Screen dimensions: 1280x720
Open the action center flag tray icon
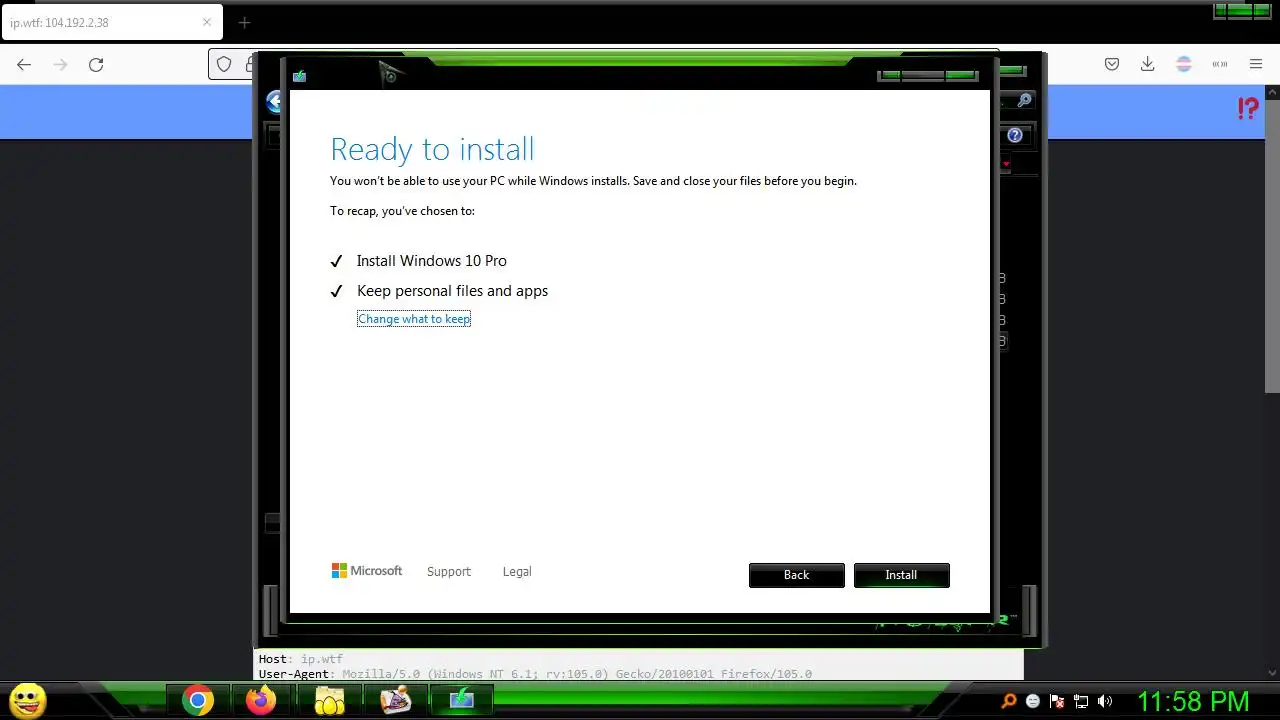pos(1057,701)
